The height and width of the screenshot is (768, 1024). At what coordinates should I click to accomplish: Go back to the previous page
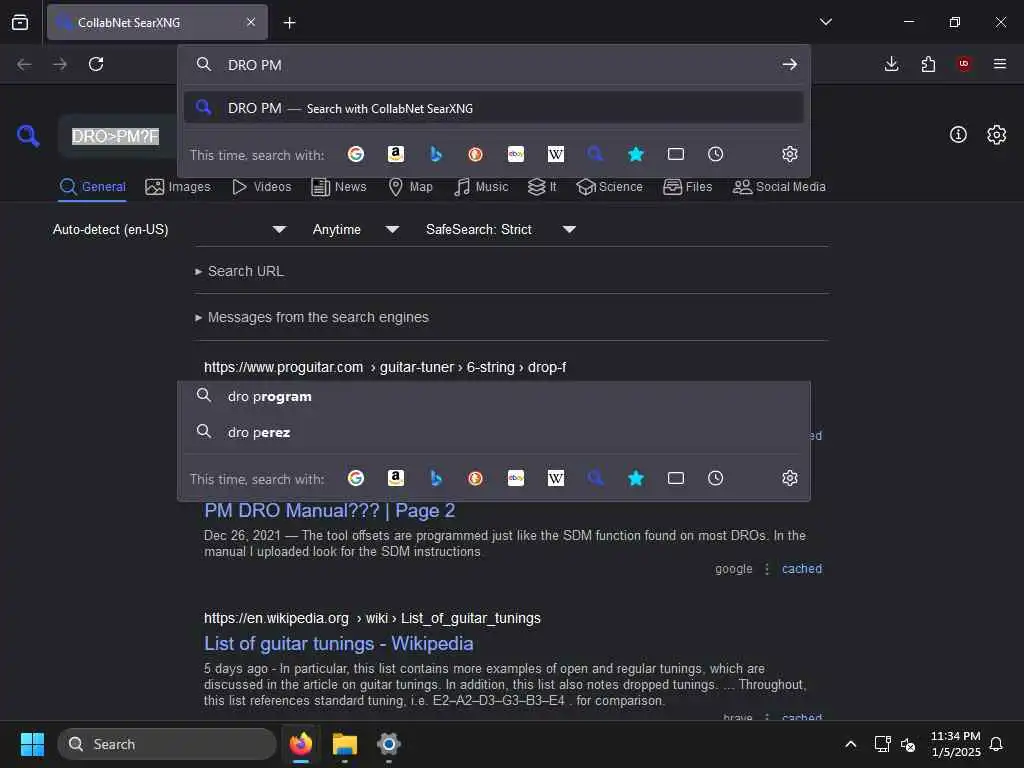point(24,64)
